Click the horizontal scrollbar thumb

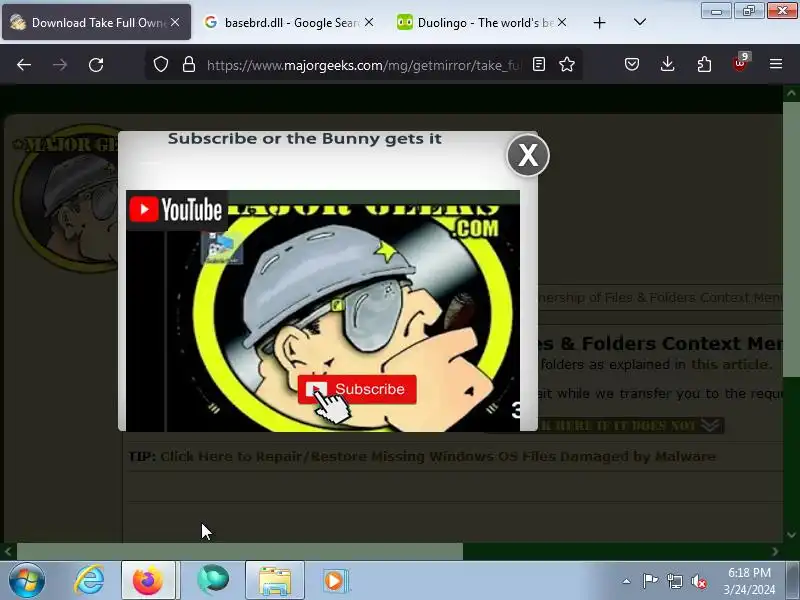[x=240, y=552]
